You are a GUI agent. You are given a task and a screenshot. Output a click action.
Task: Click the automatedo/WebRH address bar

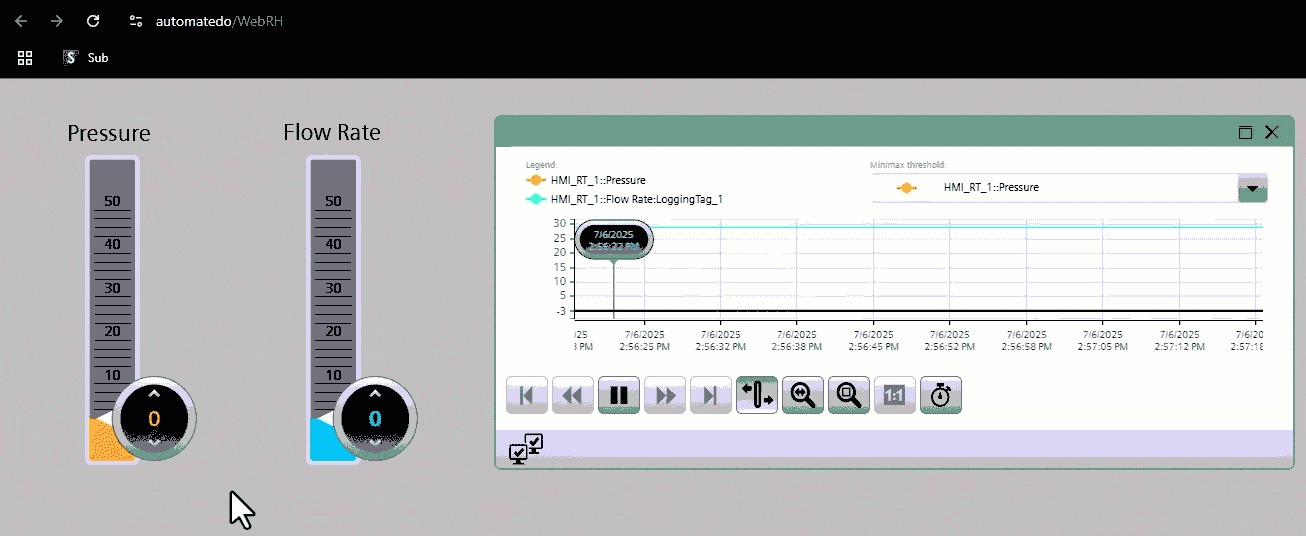click(x=219, y=20)
